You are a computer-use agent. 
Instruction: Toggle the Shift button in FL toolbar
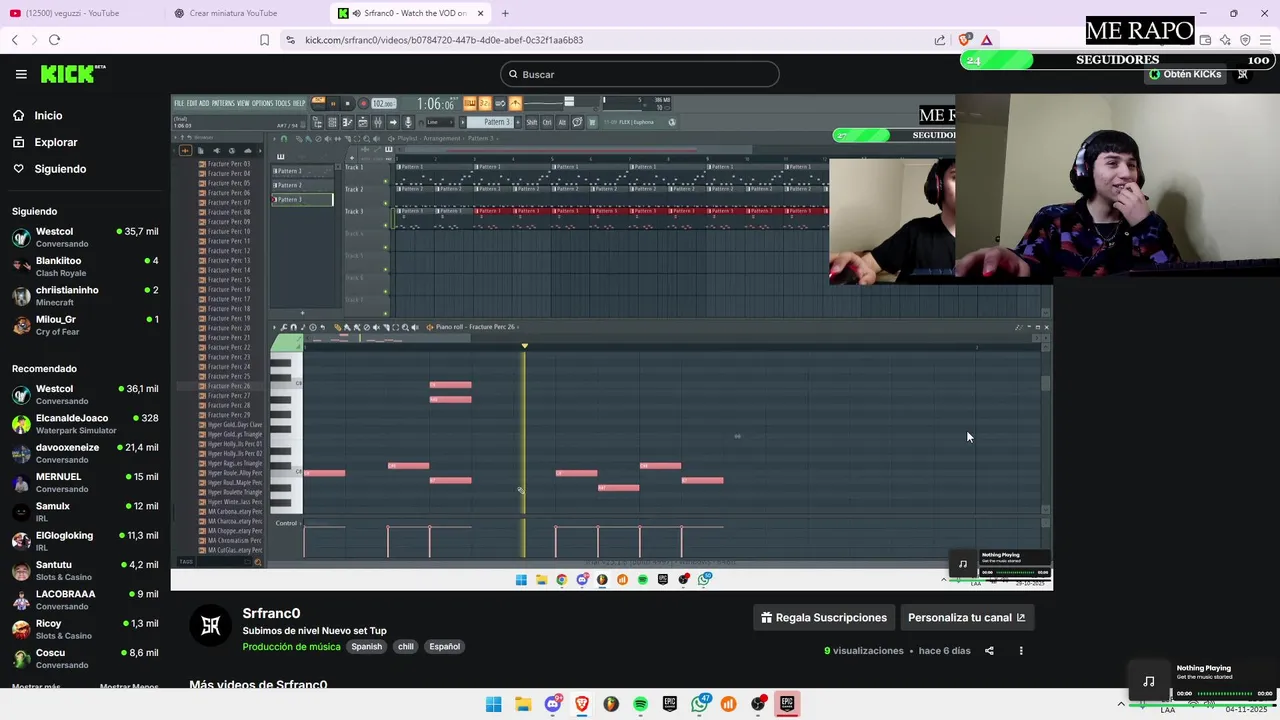[531, 122]
